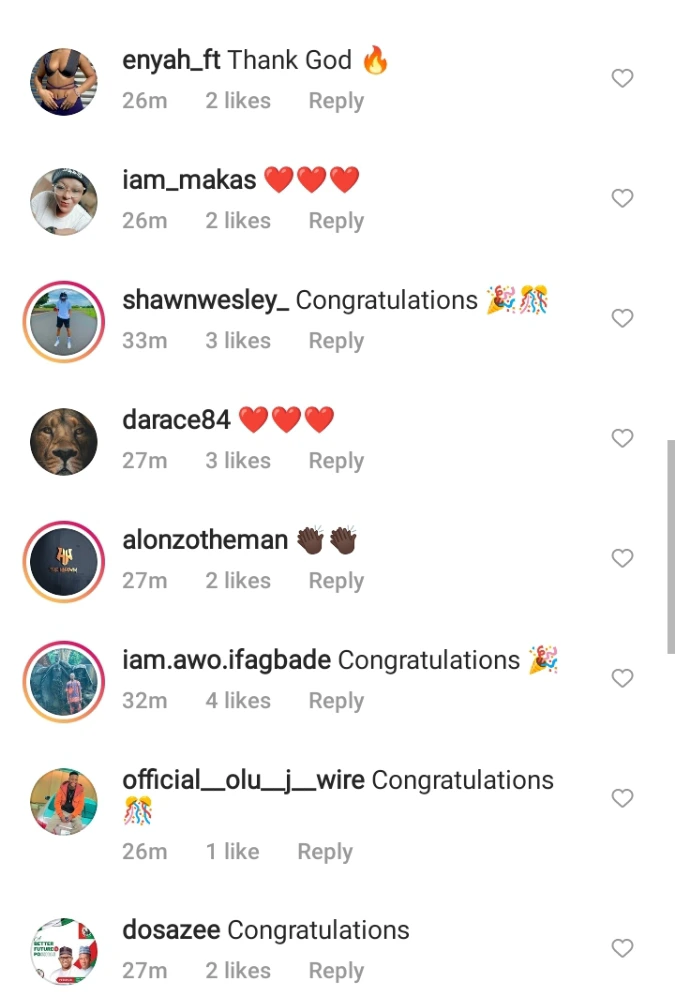675x997 pixels.
Task: Reply to official__olu__j__wire's comment
Action: (x=325, y=852)
